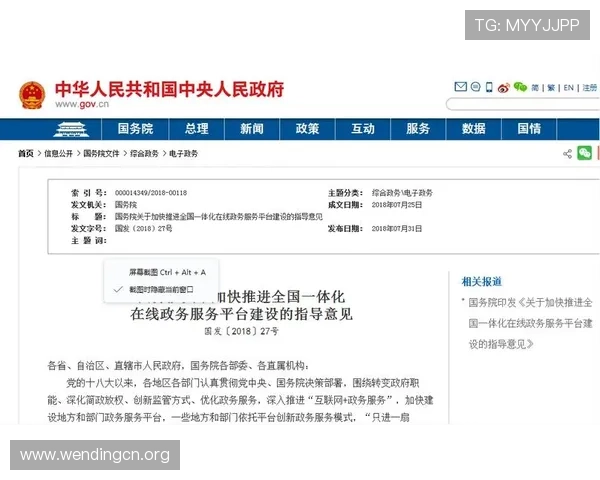Viewport: 600px width, 480px height.
Task: Click the 标题 value document title text
Action: [x=219, y=217]
